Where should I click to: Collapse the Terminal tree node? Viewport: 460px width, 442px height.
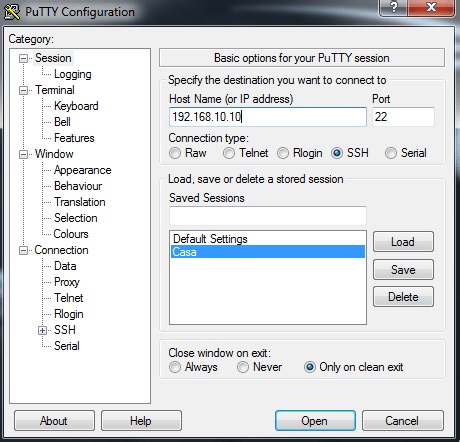click(23, 91)
